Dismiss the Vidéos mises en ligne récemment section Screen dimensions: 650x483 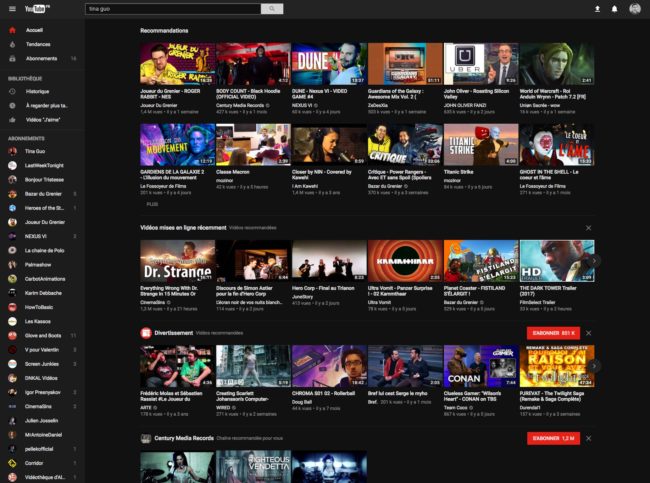[x=588, y=228]
